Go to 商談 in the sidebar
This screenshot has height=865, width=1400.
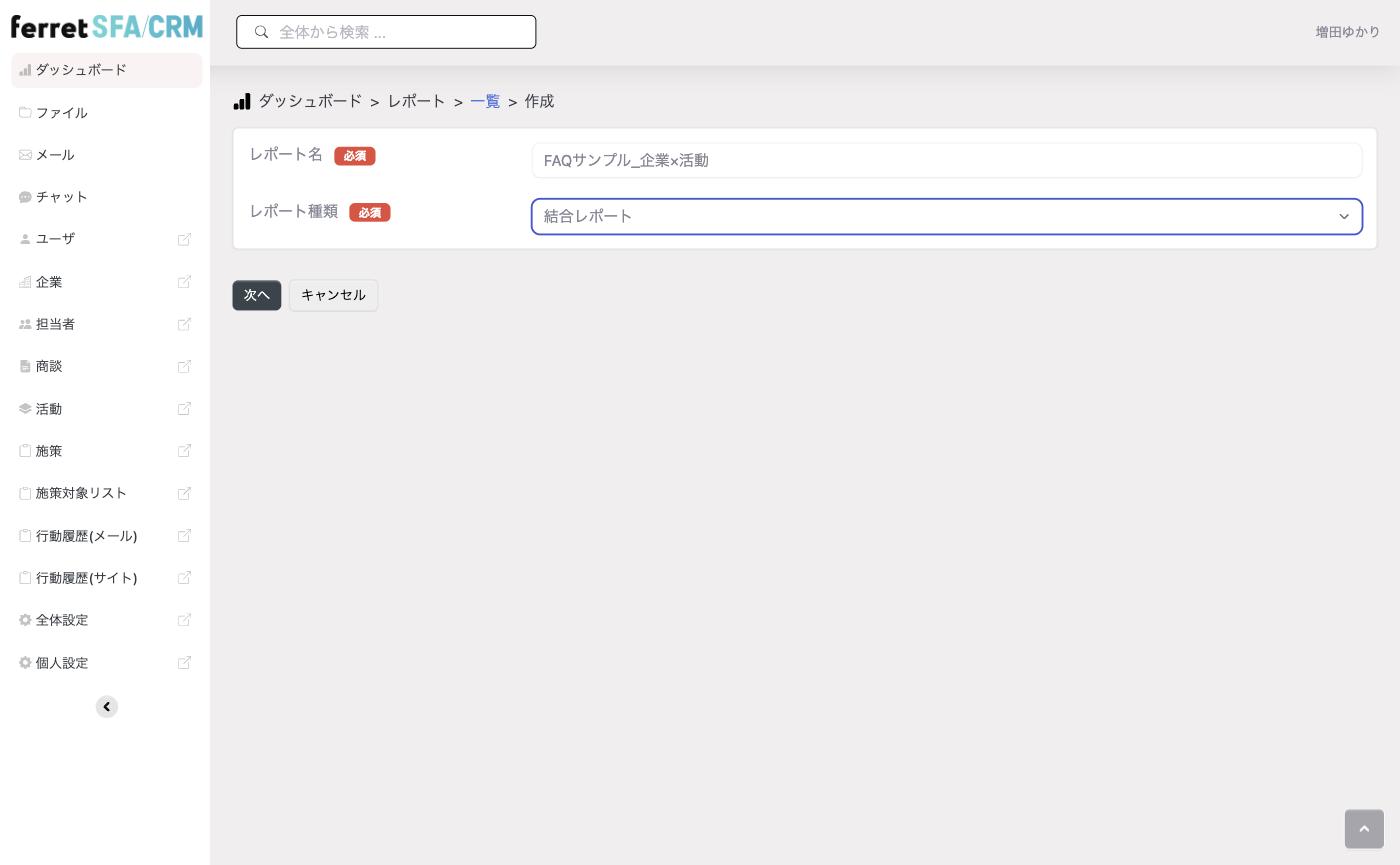49,366
